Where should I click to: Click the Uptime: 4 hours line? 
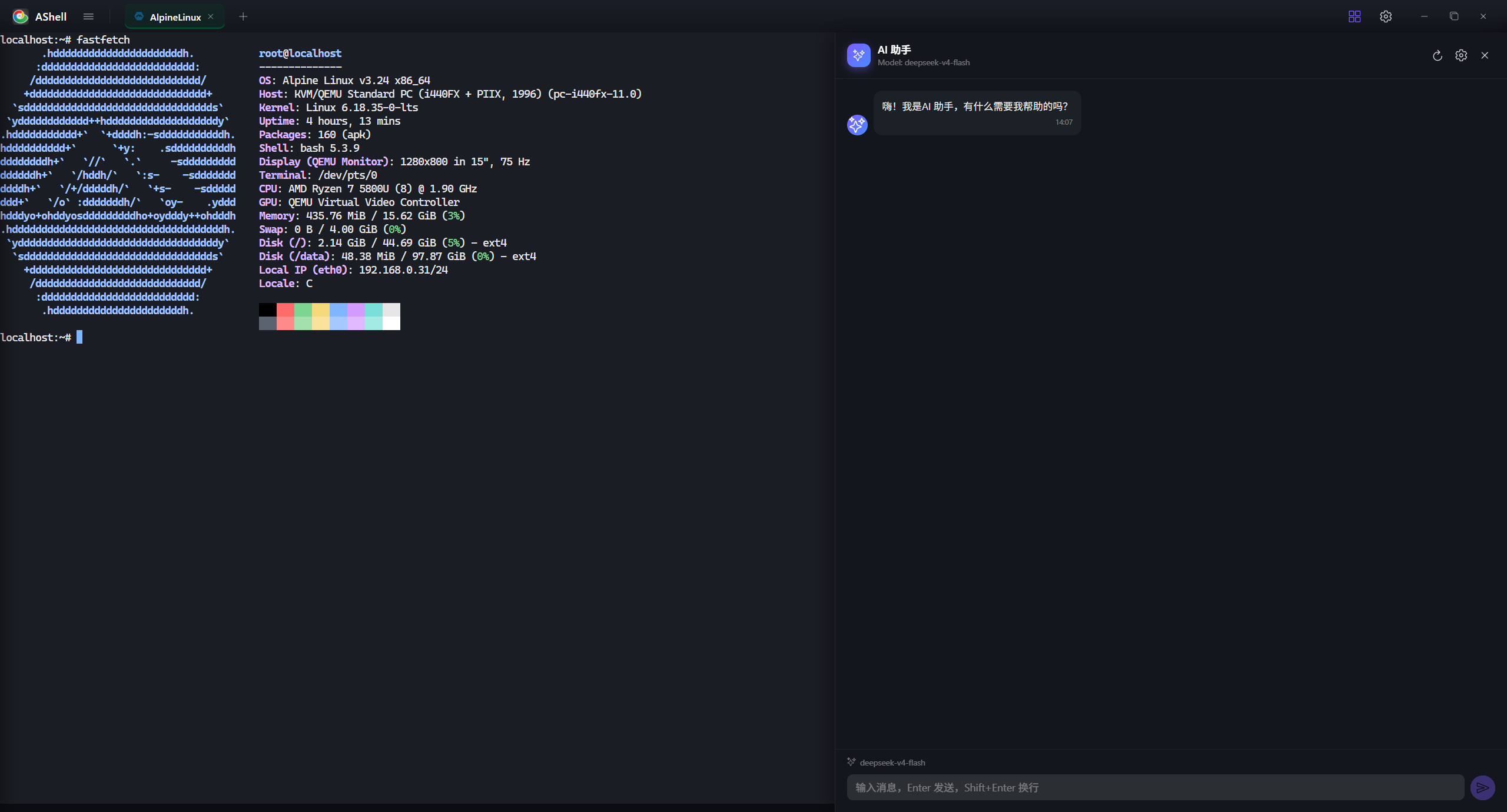point(330,121)
